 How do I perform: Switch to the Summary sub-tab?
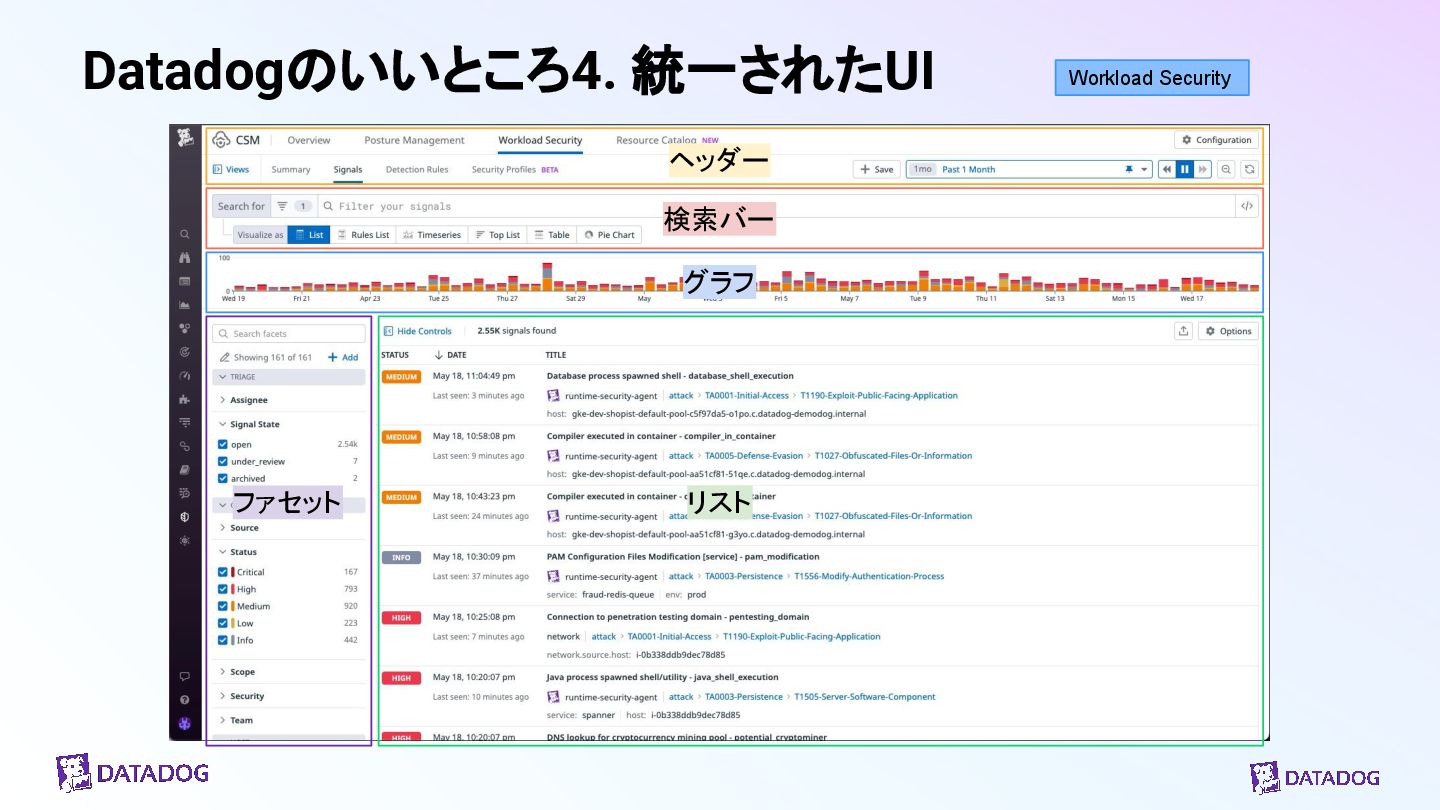(291, 169)
